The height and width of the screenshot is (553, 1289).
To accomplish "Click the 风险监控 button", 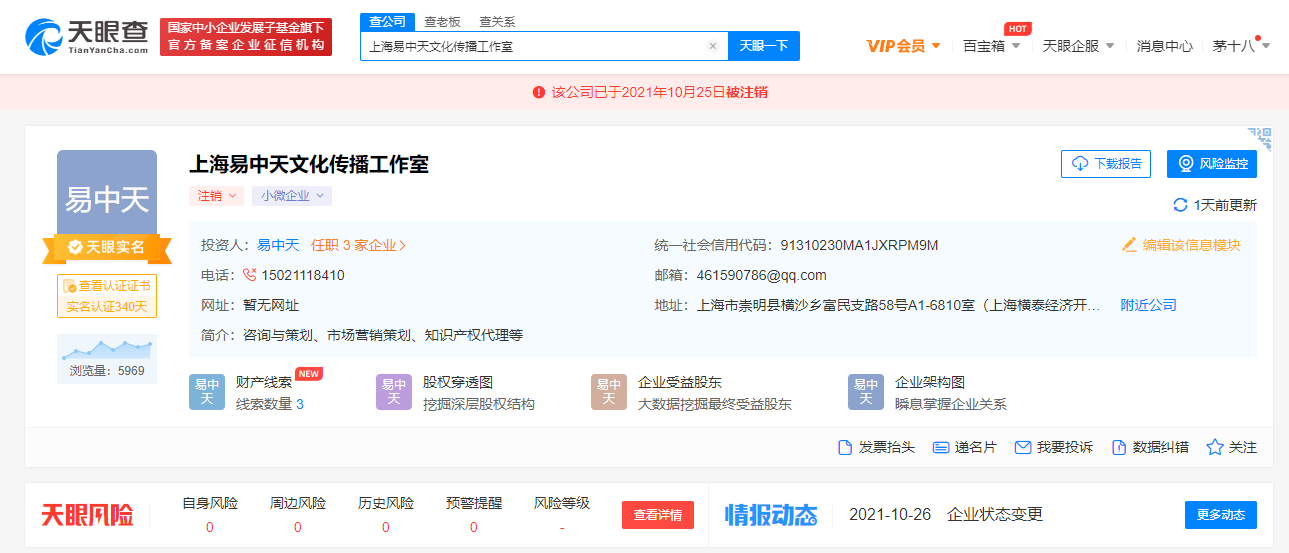I will (1212, 164).
